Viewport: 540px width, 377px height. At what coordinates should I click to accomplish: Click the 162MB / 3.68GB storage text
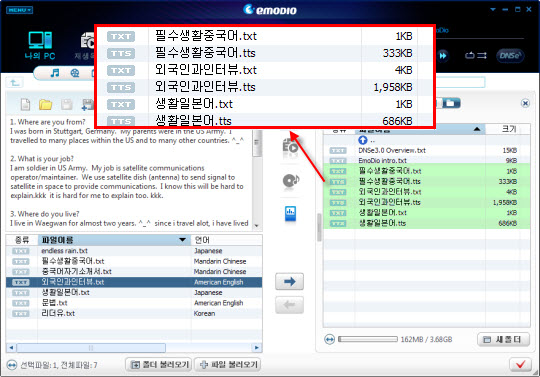tap(426, 339)
